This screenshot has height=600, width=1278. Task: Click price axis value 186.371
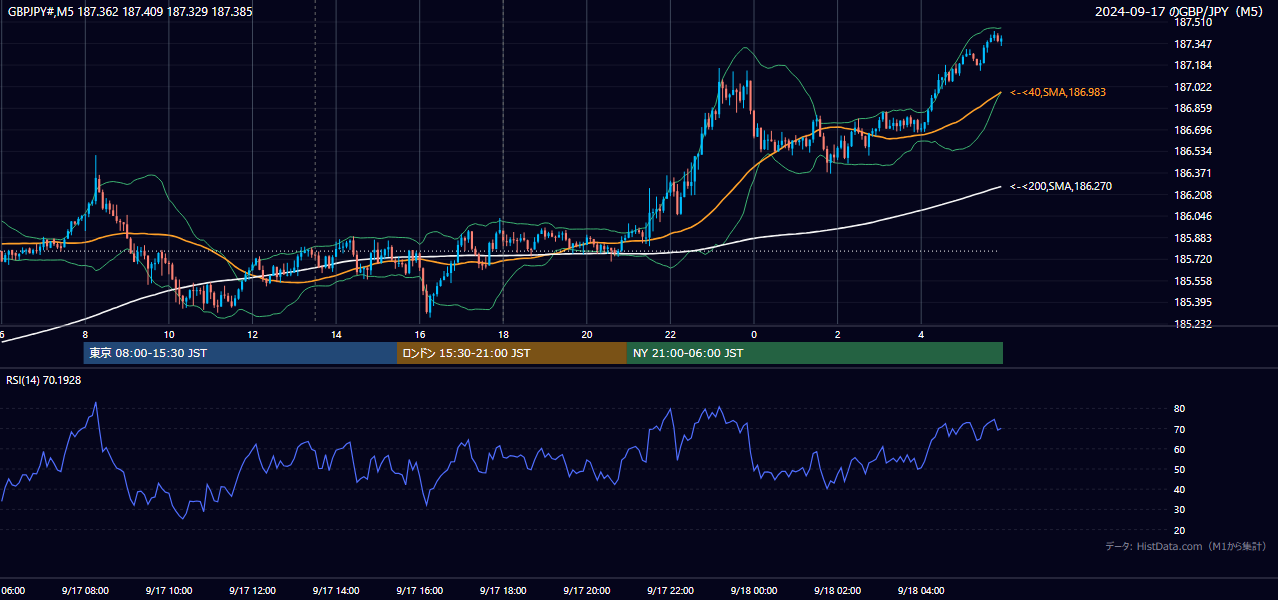[1193, 173]
